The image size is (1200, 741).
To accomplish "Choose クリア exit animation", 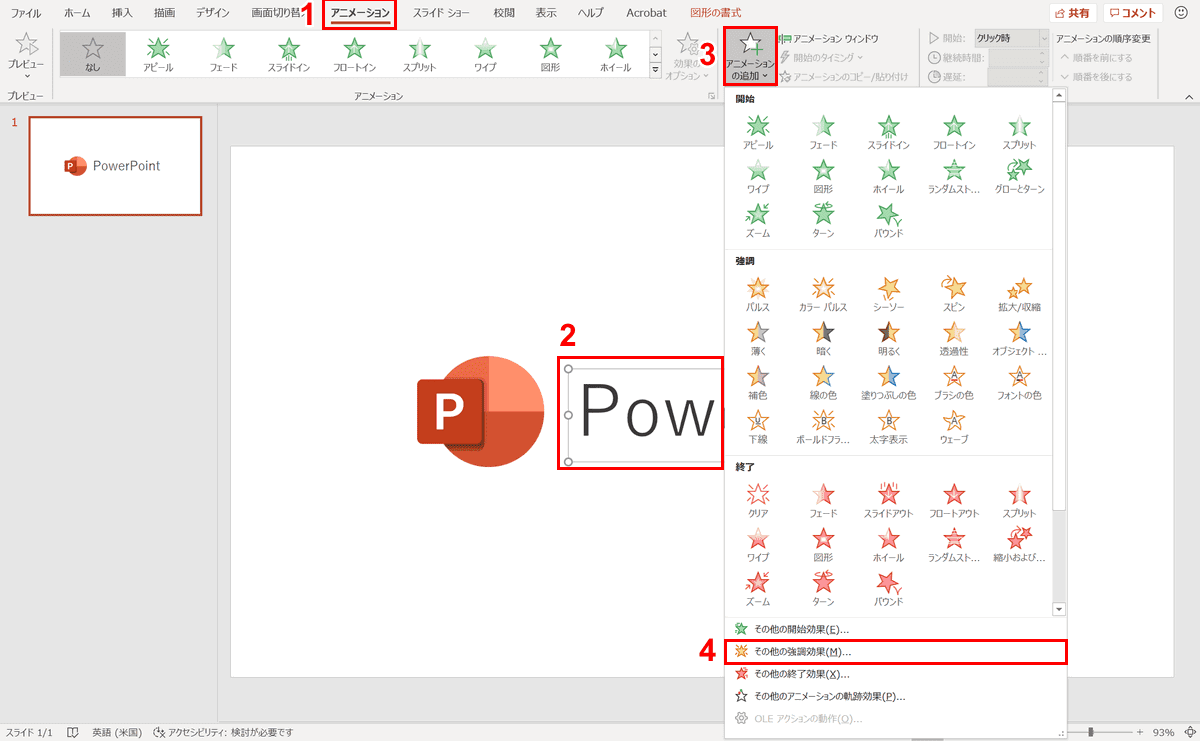I will click(758, 501).
